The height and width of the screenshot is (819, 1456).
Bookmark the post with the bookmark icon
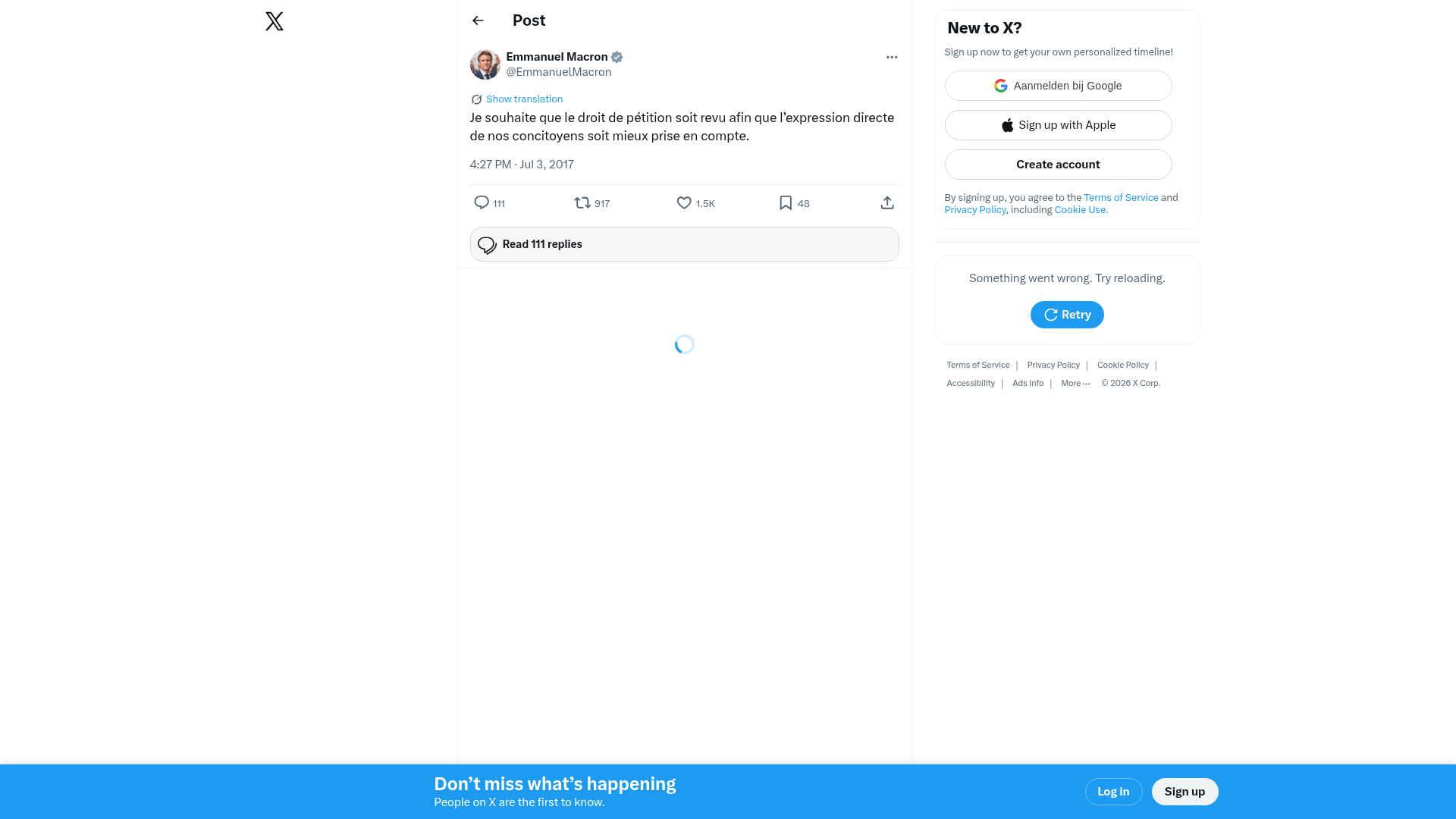[x=794, y=203]
